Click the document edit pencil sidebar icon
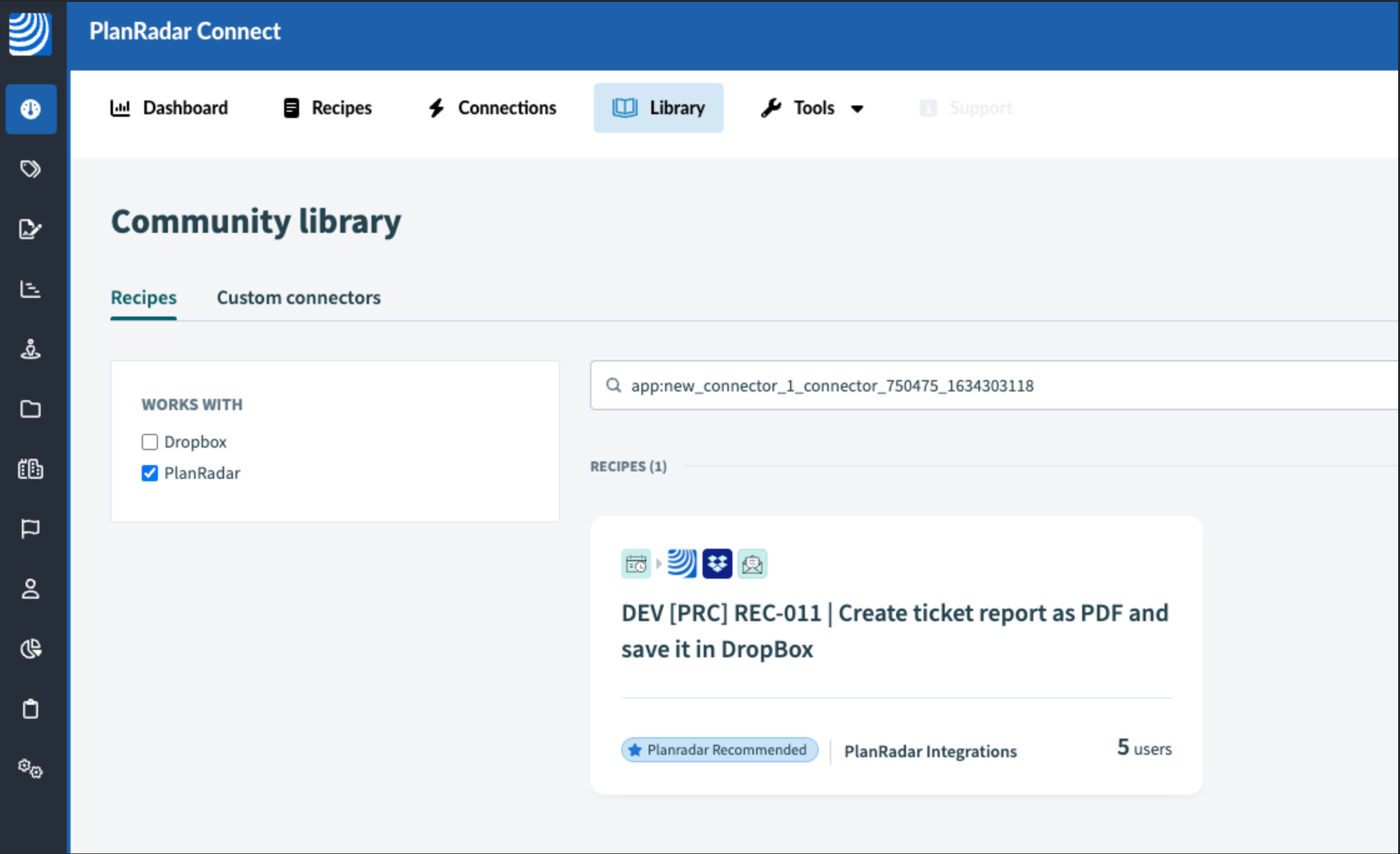Screen dimensions: 1400x854 31,229
